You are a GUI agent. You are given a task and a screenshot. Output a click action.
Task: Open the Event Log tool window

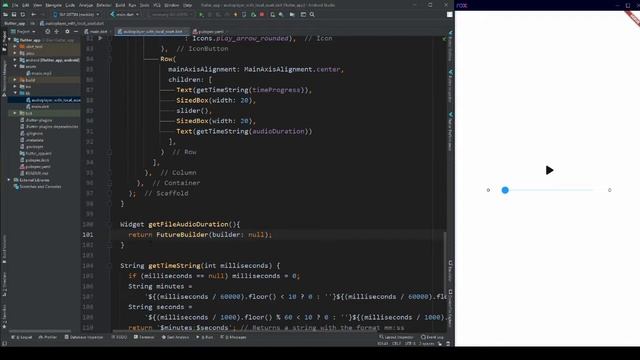coord(432,338)
